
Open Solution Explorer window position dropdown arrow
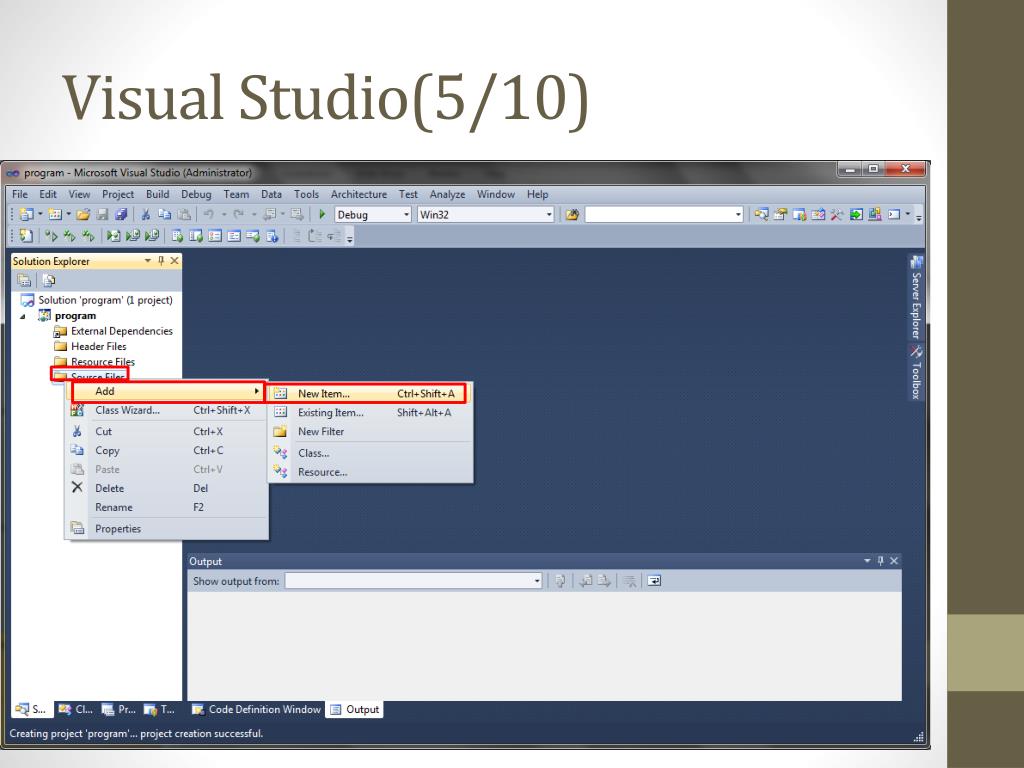click(x=148, y=261)
